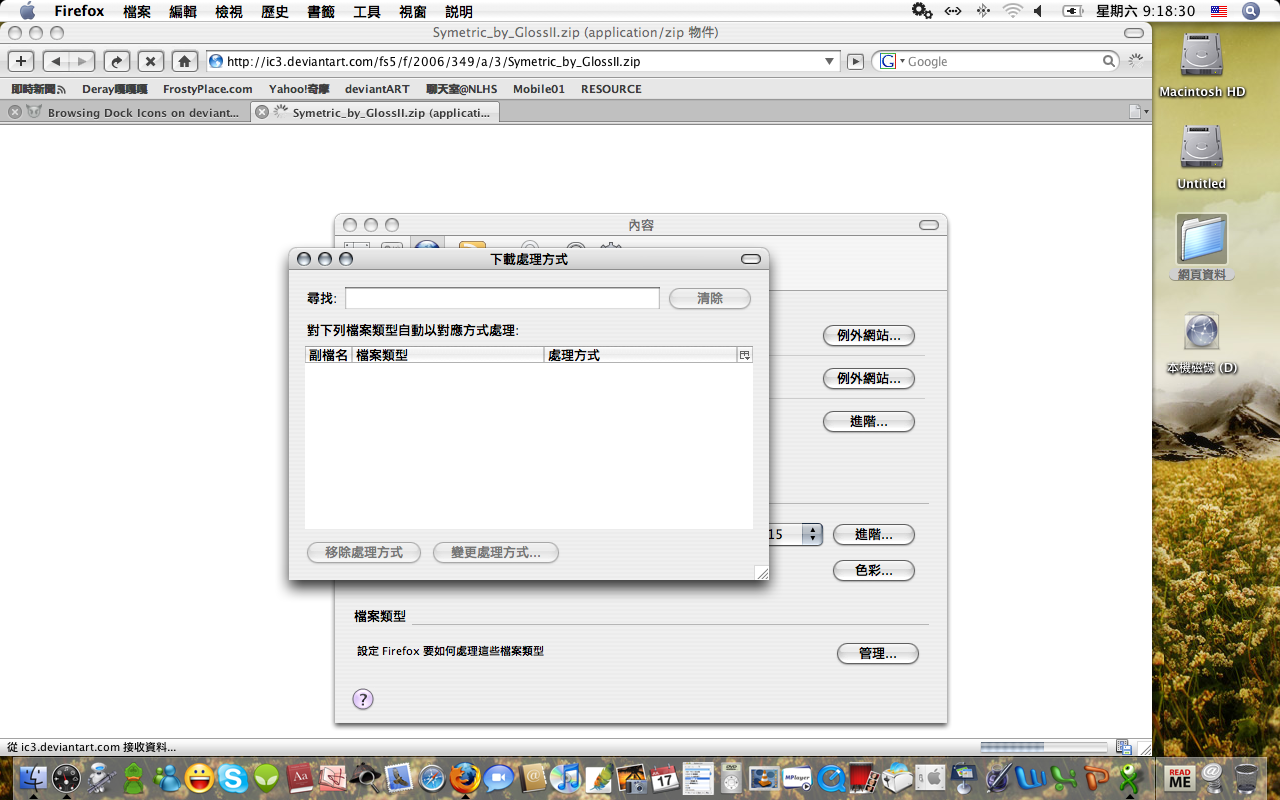Click the 管理... button
The image size is (1280, 800).
coord(877,653)
